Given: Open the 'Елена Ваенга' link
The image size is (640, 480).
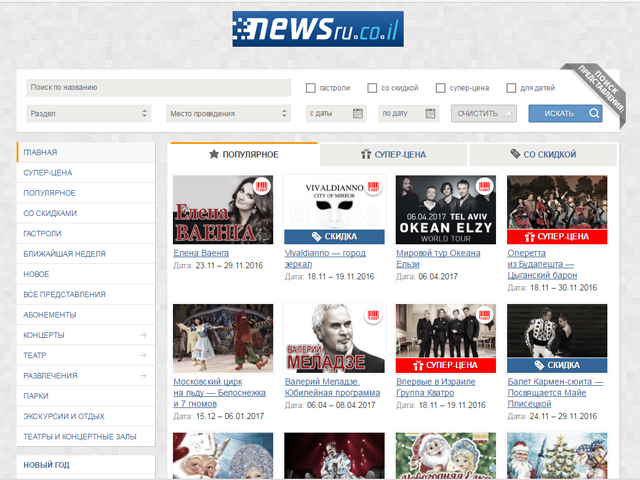Looking at the screenshot, I should (201, 253).
